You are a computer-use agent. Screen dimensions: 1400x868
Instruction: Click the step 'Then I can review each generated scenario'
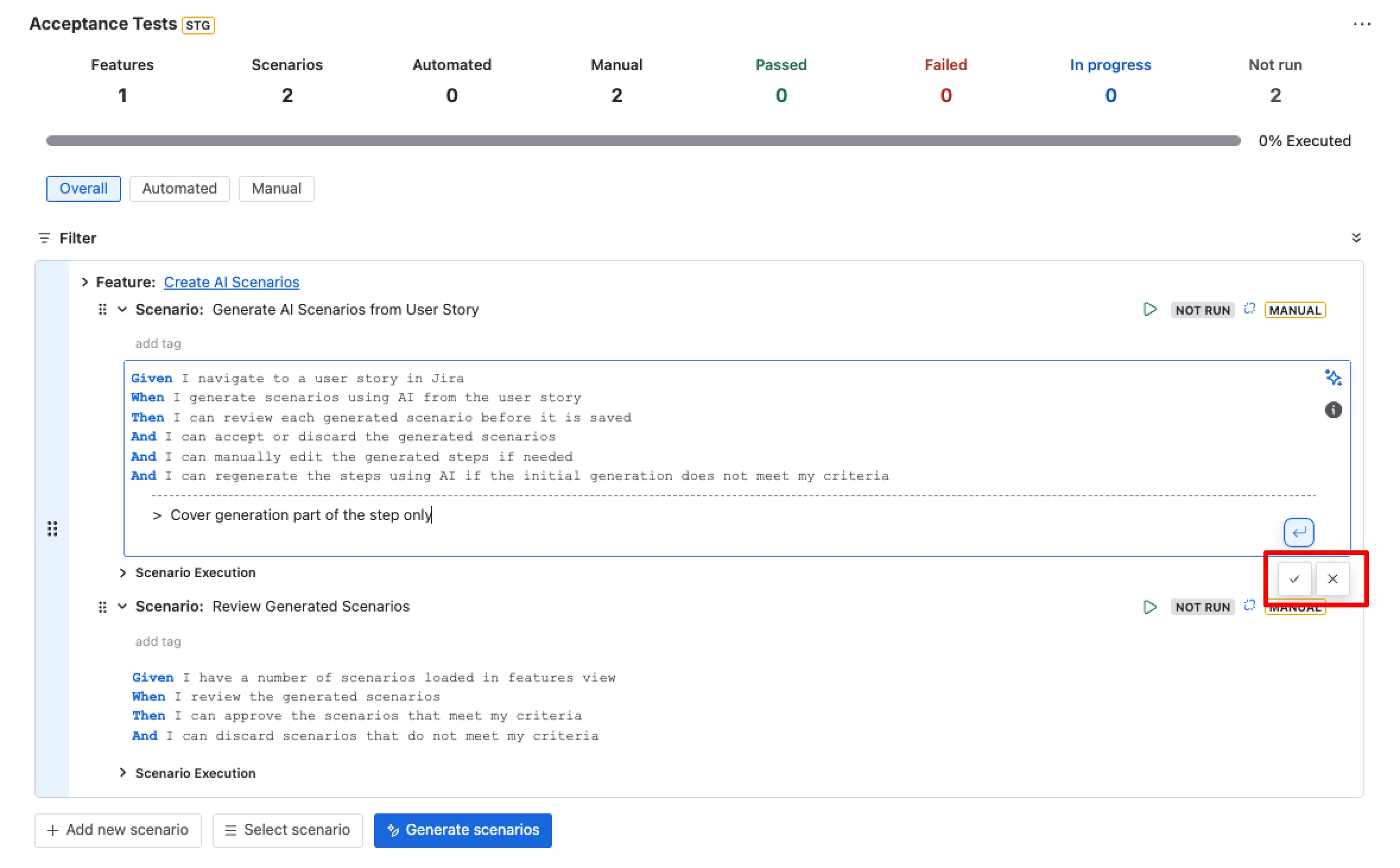381,417
